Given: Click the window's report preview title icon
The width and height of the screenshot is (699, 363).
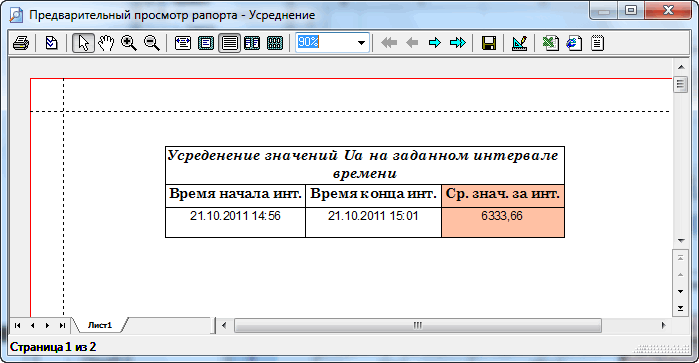Looking at the screenshot, I should pyautogui.click(x=16, y=15).
